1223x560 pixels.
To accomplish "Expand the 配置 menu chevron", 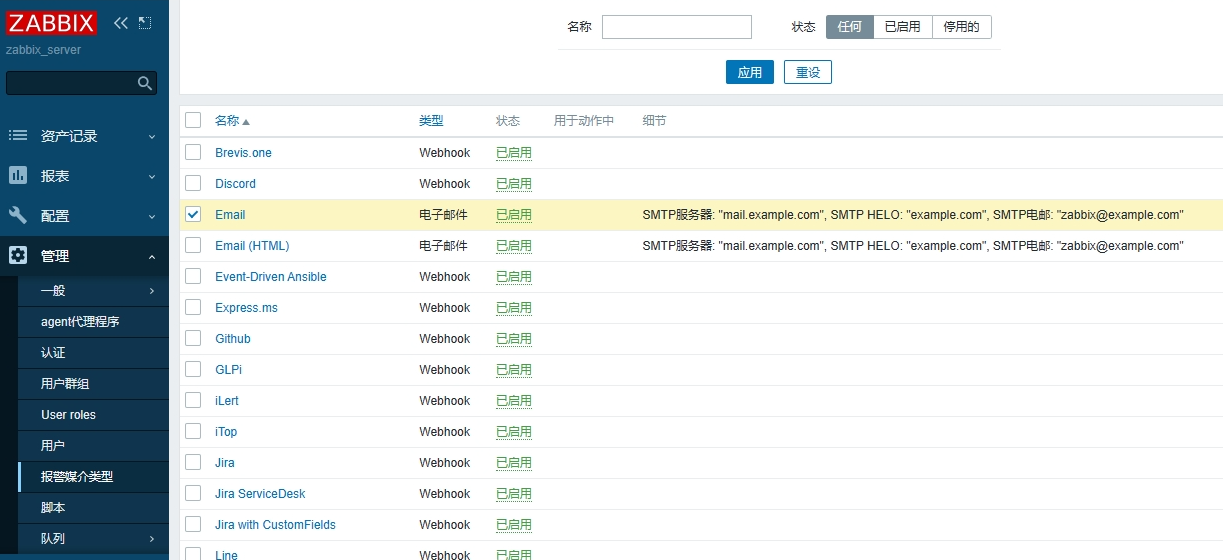I will pyautogui.click(x=152, y=216).
